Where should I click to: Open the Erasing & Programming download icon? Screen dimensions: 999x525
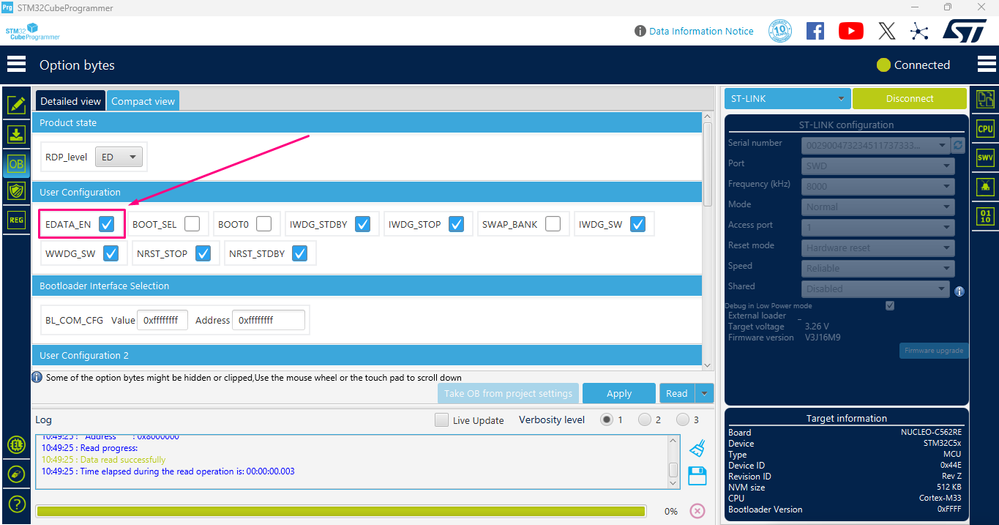[x=16, y=134]
